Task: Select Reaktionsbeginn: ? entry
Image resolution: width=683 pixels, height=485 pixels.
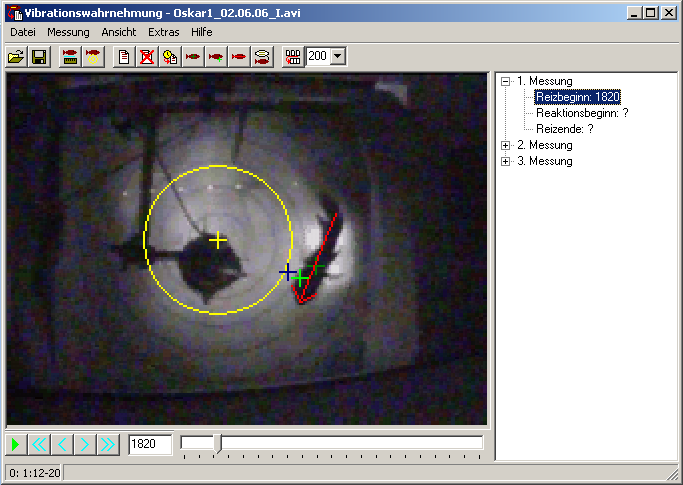Action: (x=582, y=113)
